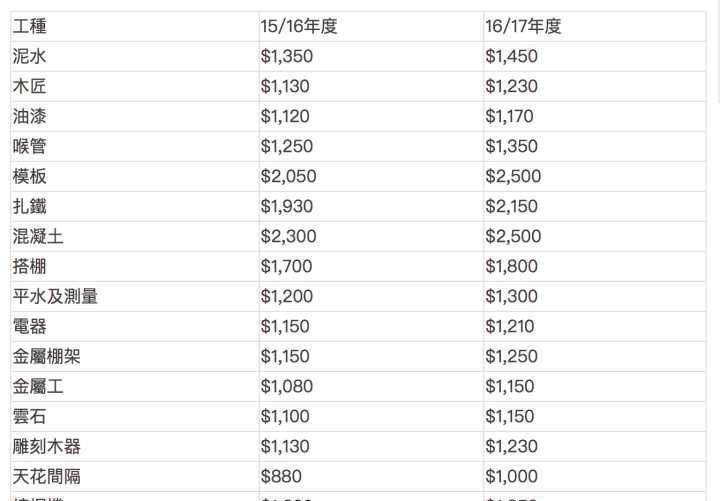This screenshot has height=501, width=720.
Task: Click the 混凝土 row label
Action: (38, 237)
